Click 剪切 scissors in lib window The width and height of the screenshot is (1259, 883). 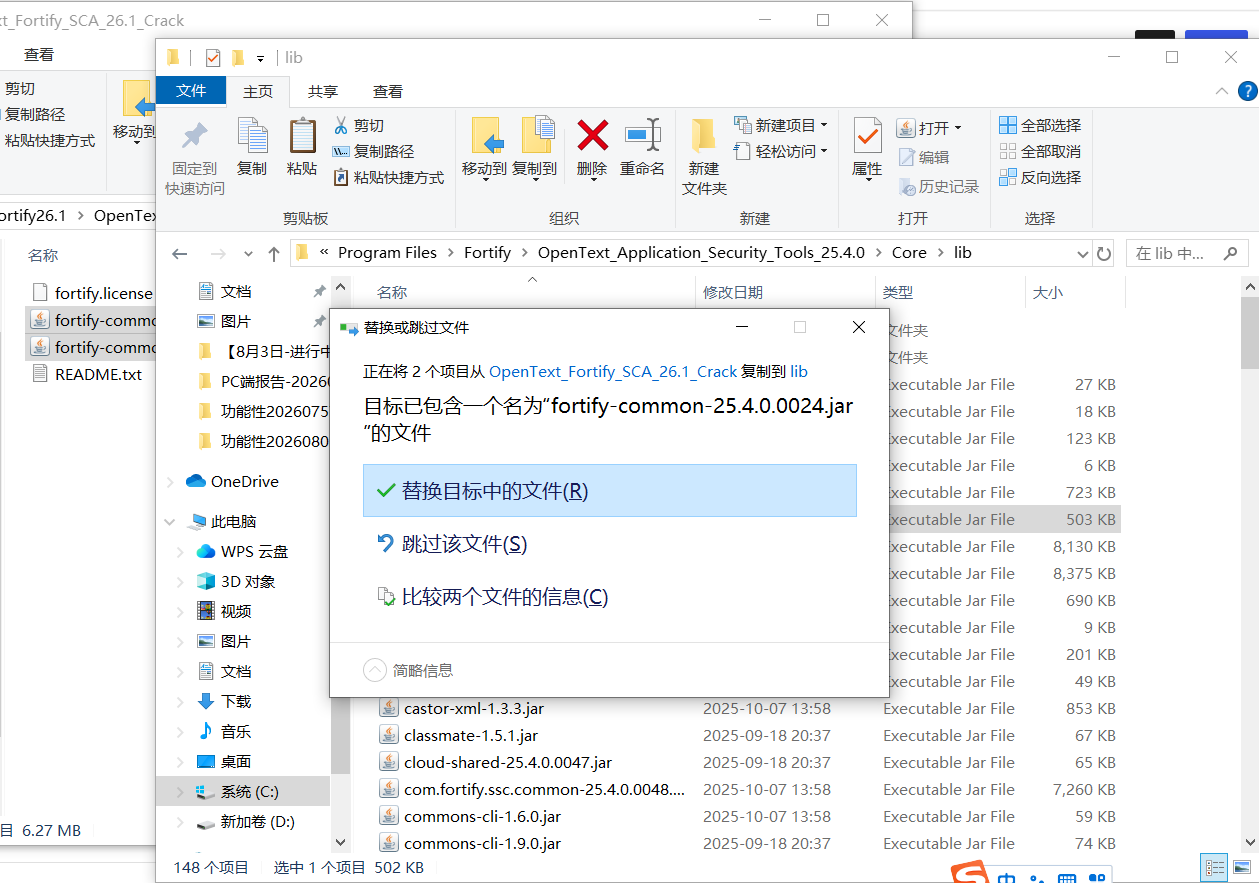359,125
